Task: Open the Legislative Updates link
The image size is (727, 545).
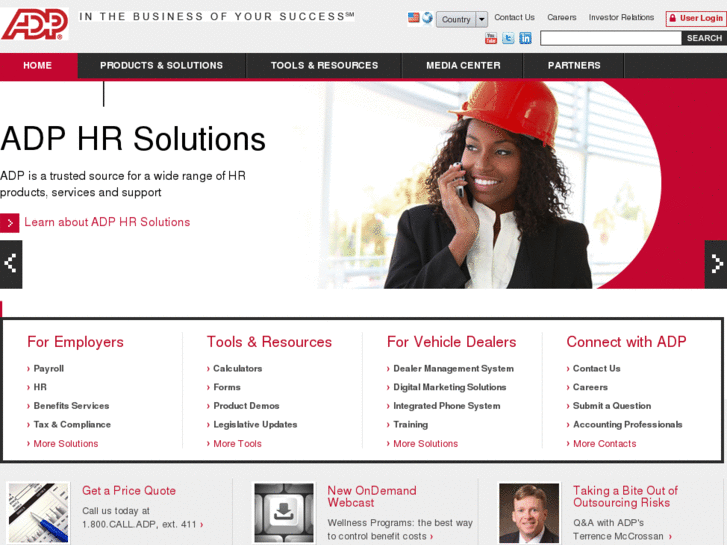Action: [255, 424]
